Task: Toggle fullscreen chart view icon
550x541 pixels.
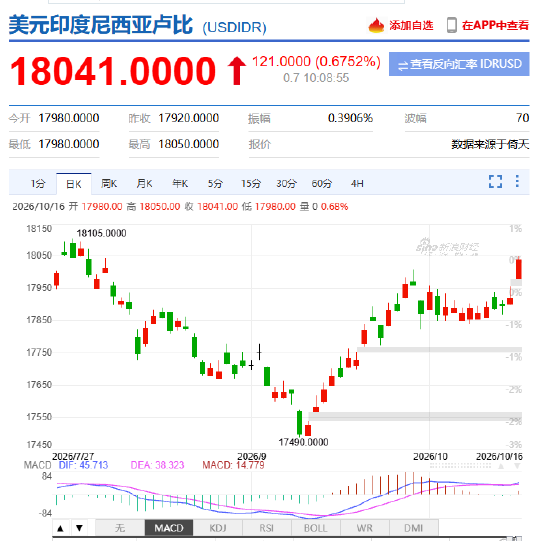Action: click(495, 182)
